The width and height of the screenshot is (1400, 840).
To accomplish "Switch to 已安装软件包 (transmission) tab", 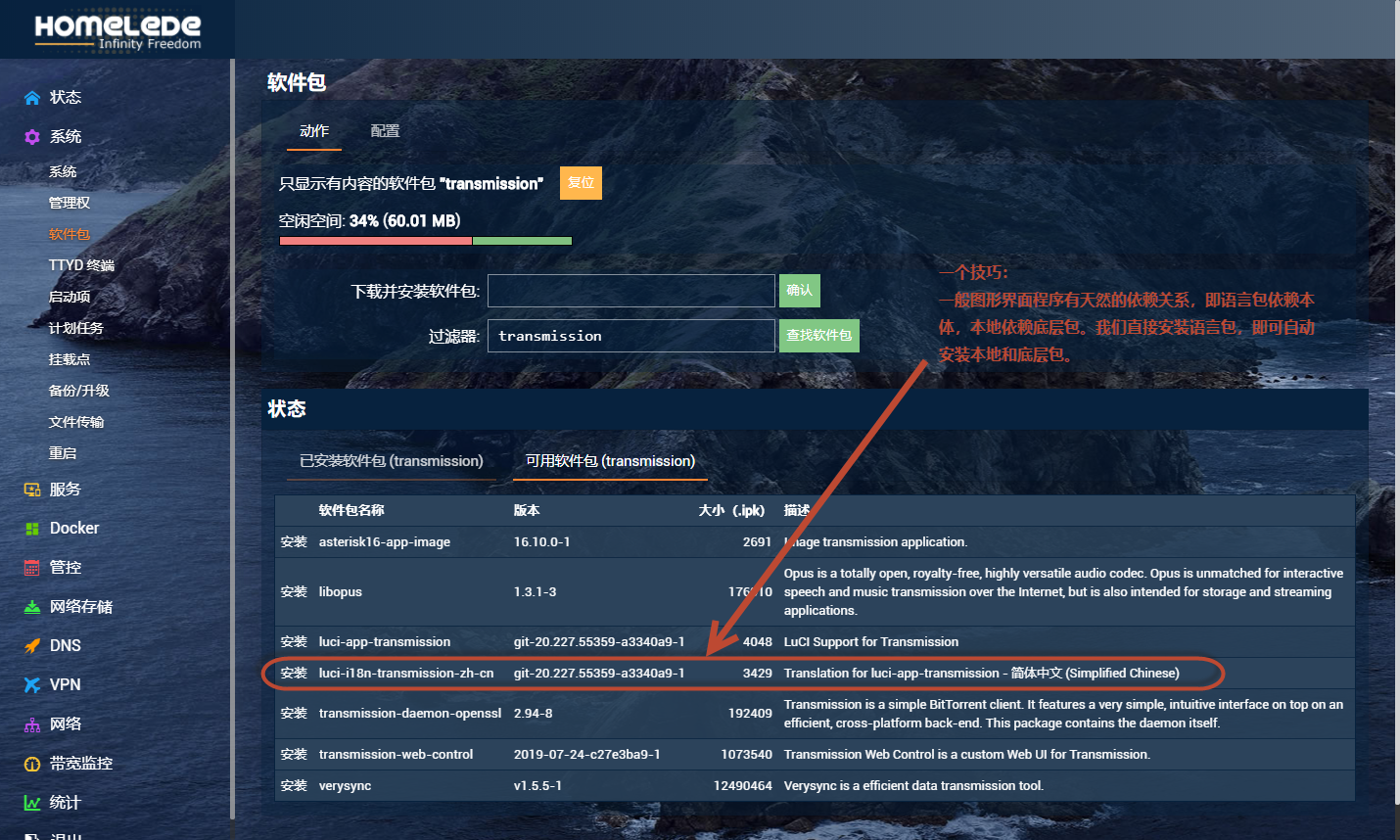I will tap(392, 461).
